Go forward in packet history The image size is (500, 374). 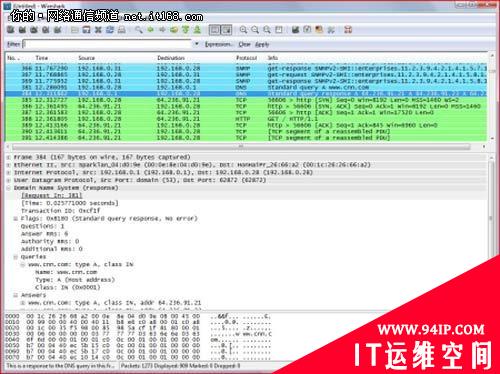(162, 30)
